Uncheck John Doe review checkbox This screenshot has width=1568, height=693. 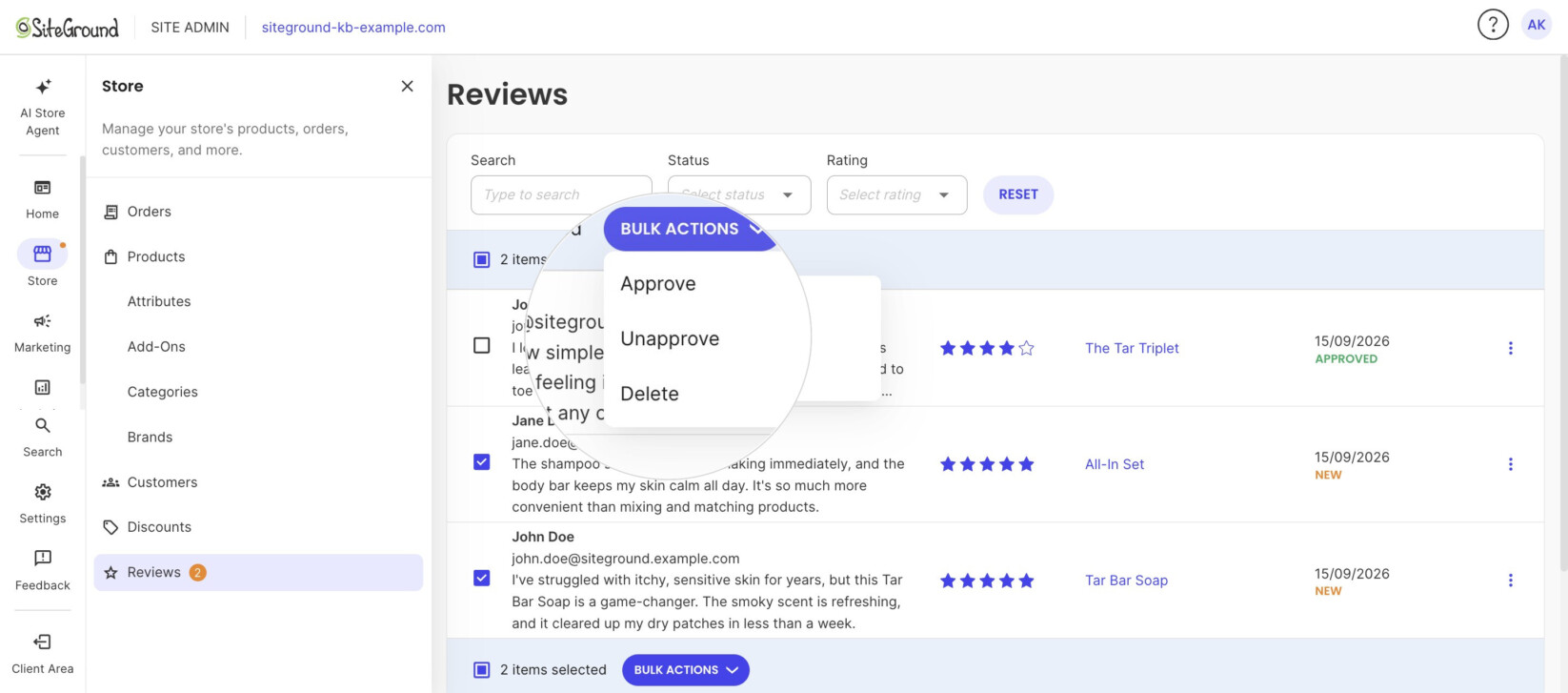click(x=482, y=578)
